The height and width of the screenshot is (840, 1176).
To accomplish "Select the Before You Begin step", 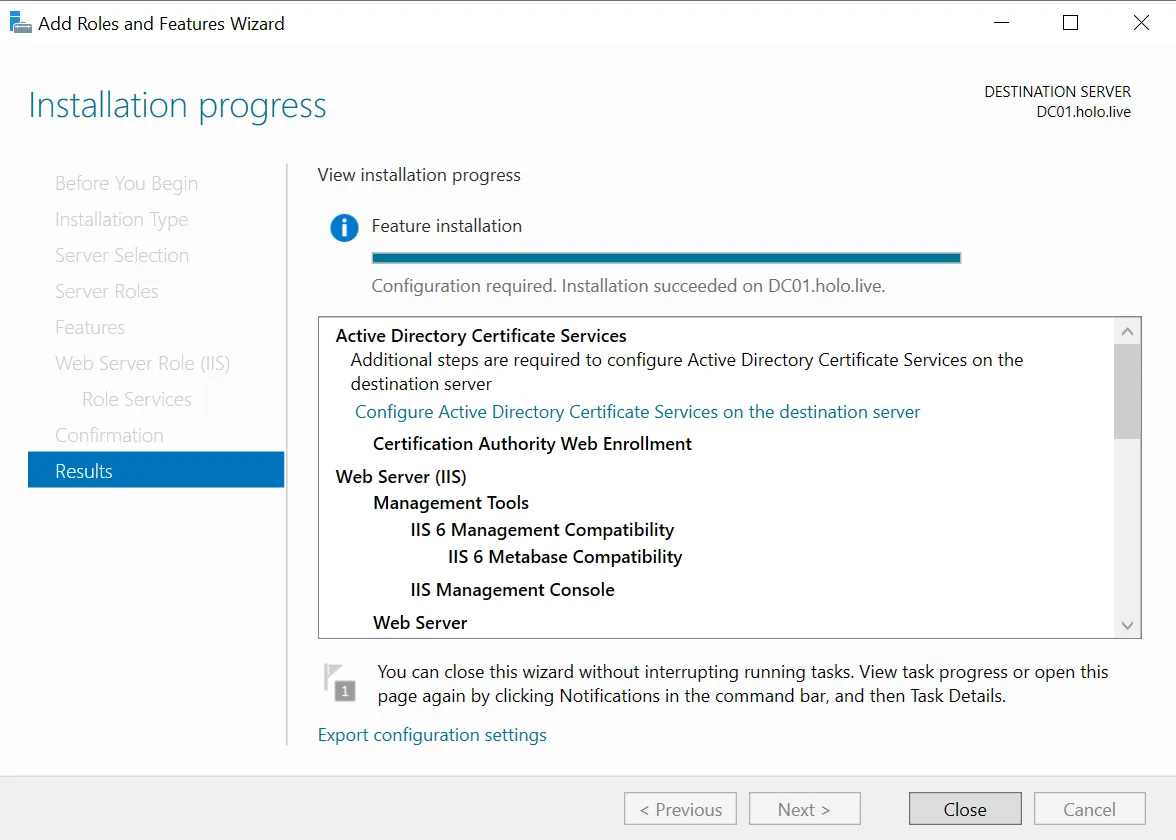I will point(127,183).
